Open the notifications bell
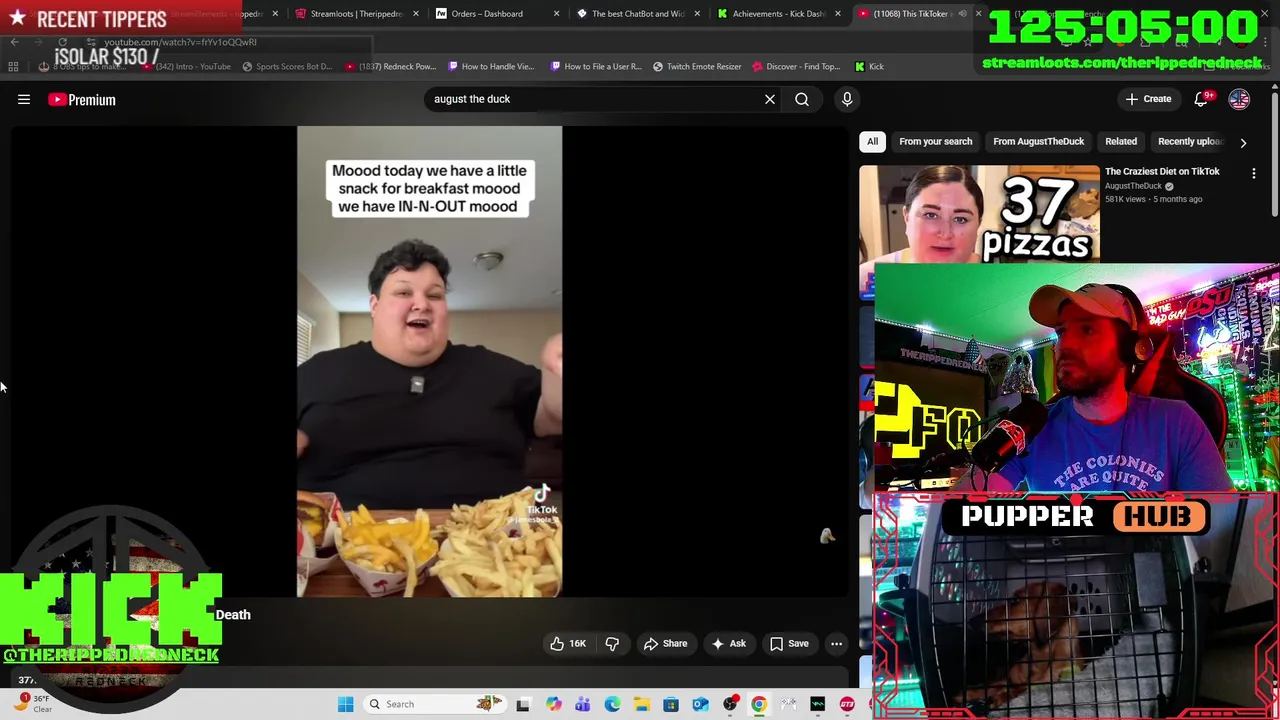1280x720 pixels. 1202,99
